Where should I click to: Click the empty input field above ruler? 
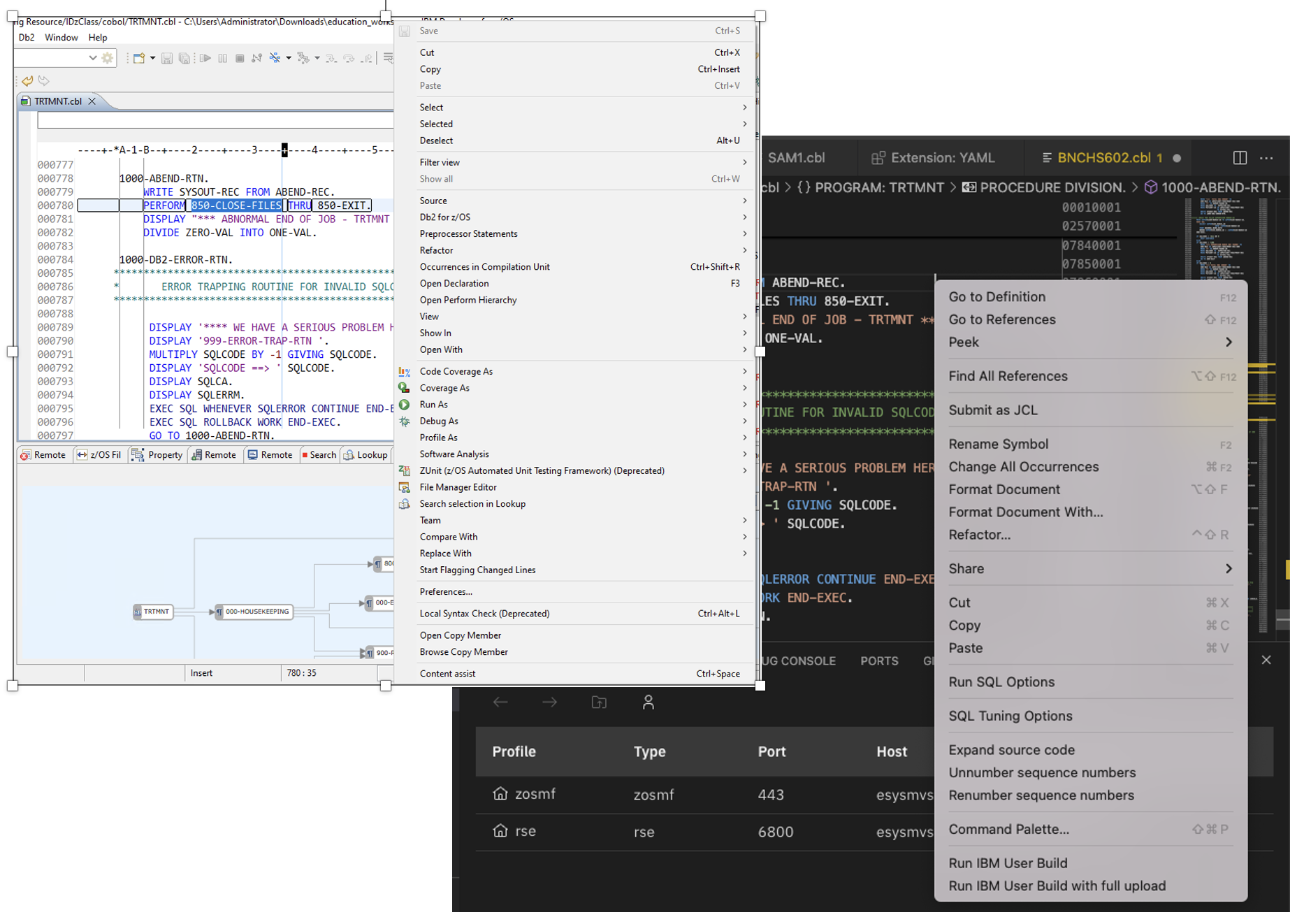coord(215,120)
